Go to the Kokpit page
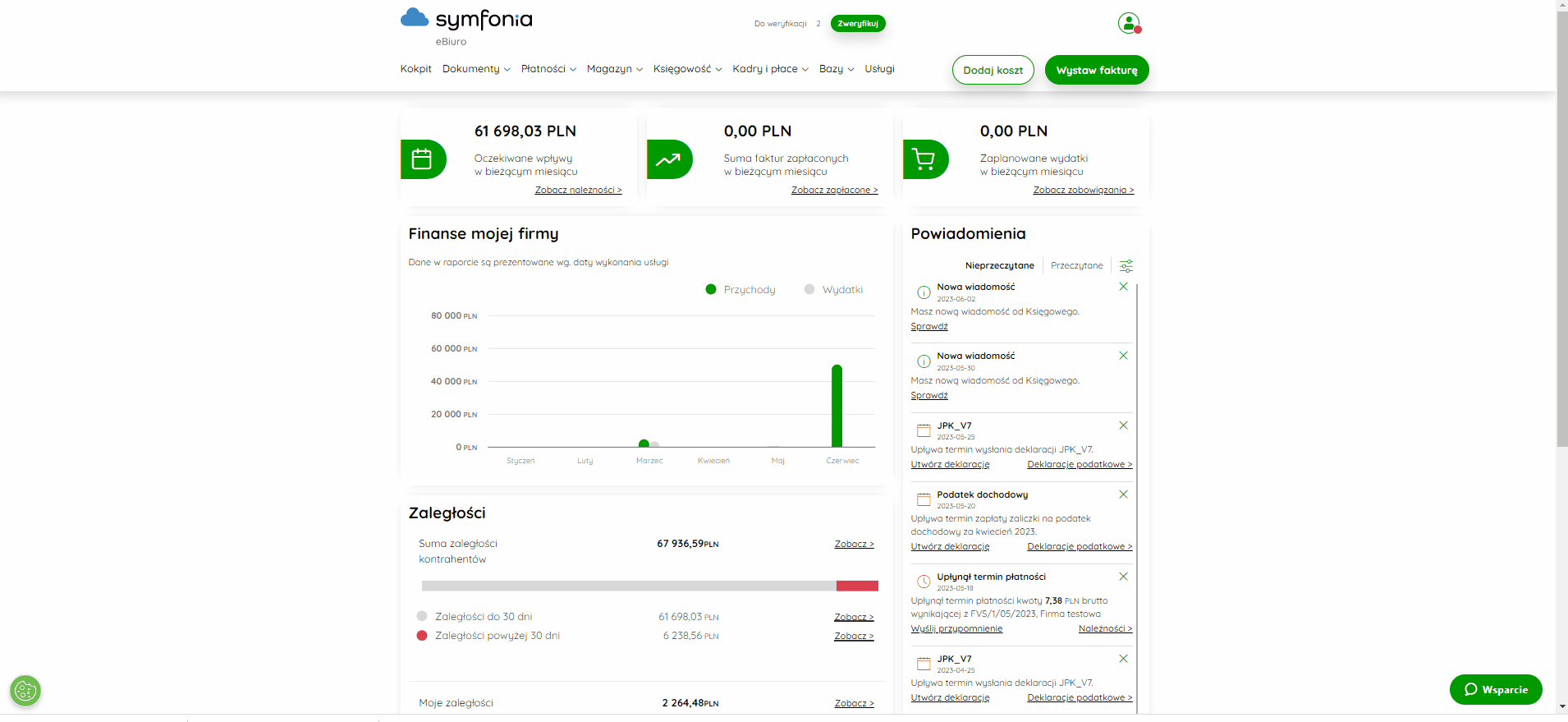Viewport: 1568px width, 722px height. coord(416,69)
